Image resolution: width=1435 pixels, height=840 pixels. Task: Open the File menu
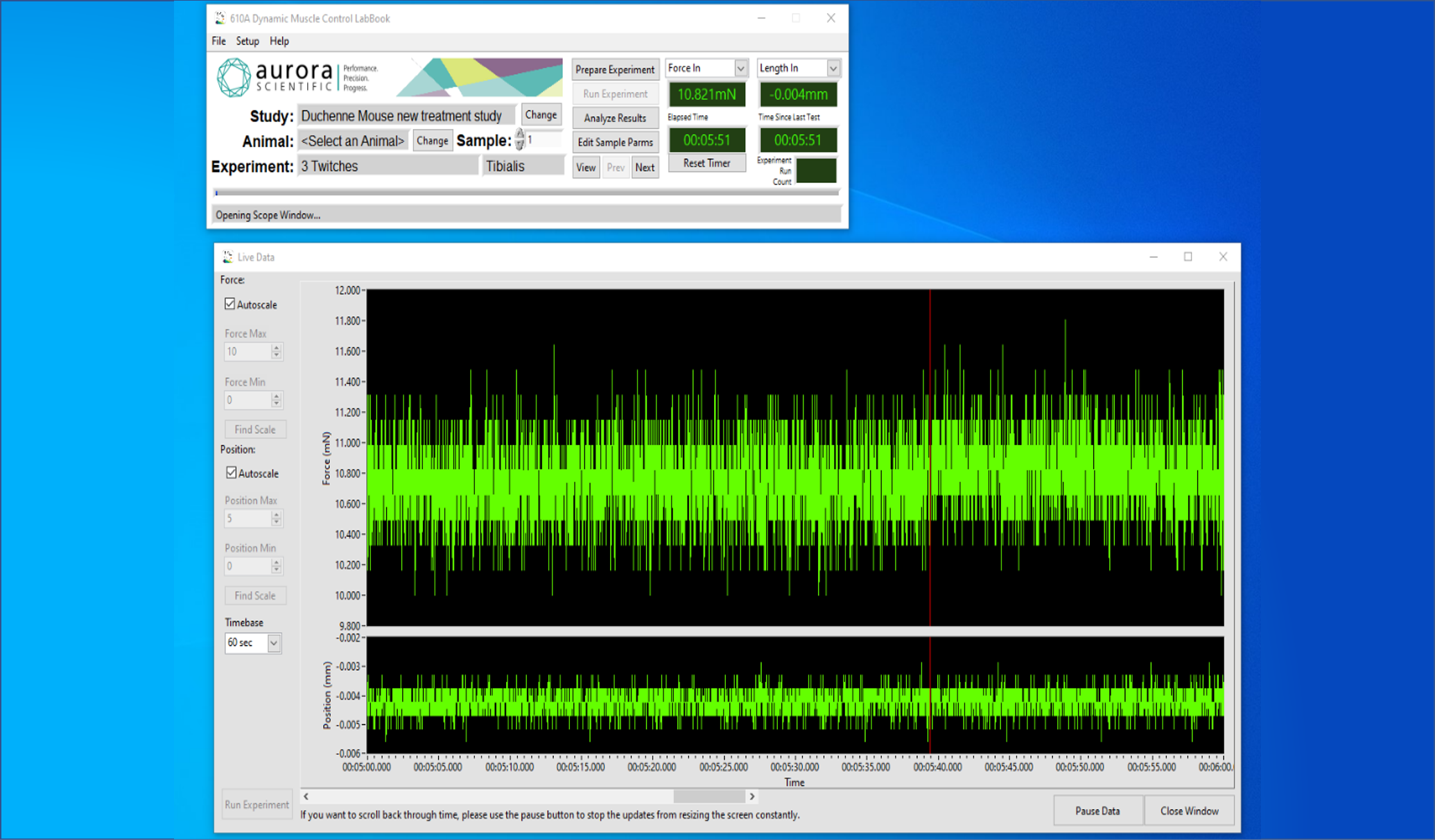coord(218,41)
